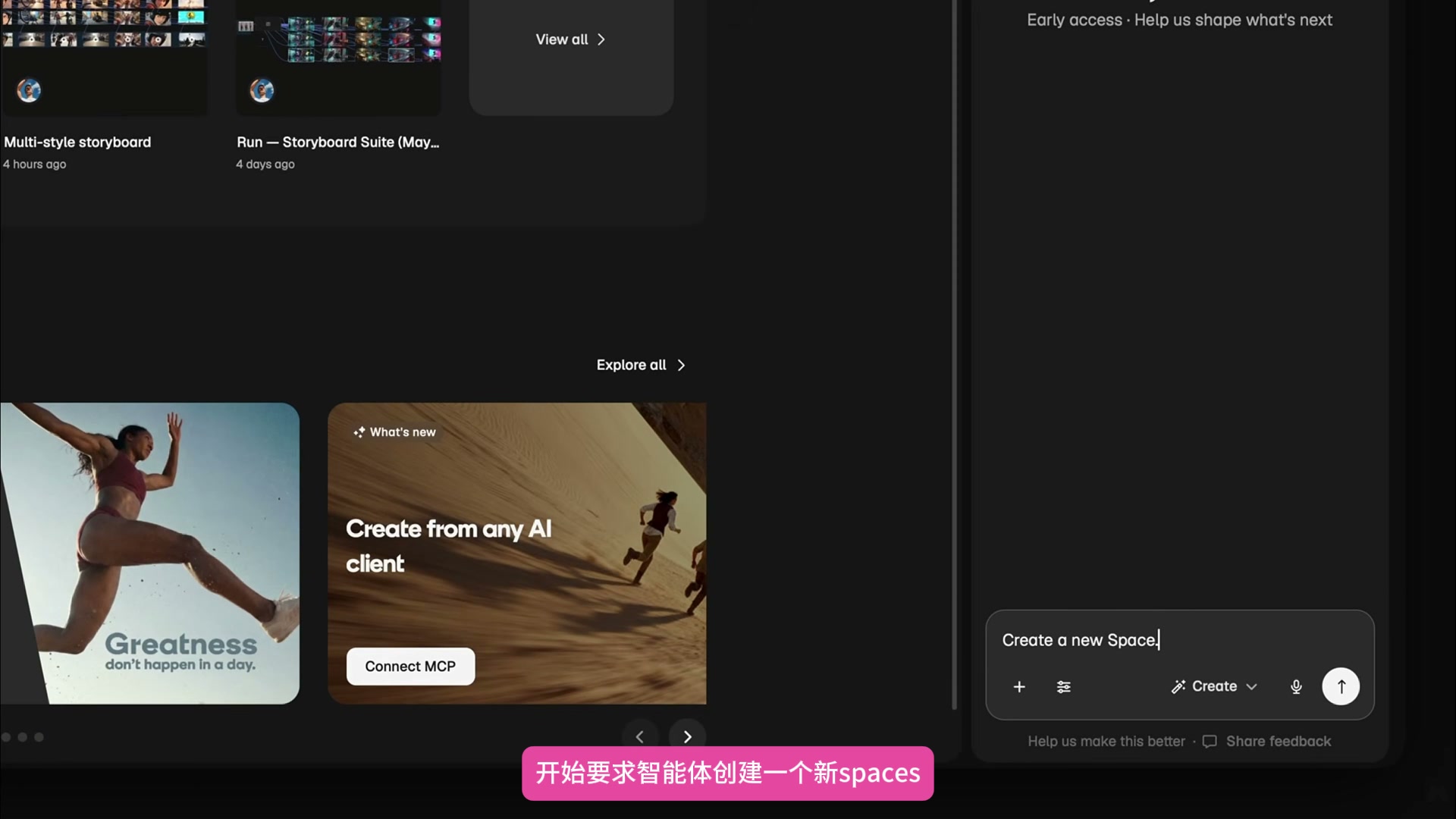1456x819 pixels.
Task: Click '4 hours ago' timestamp text
Action: click(34, 164)
